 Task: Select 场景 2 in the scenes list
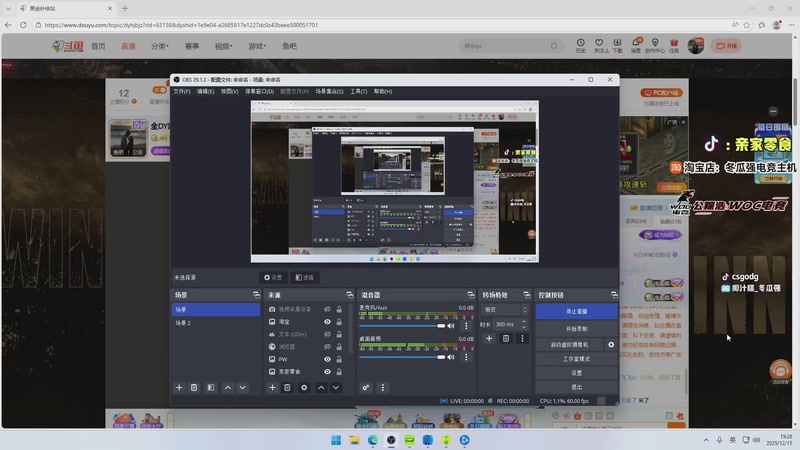pyautogui.click(x=183, y=323)
